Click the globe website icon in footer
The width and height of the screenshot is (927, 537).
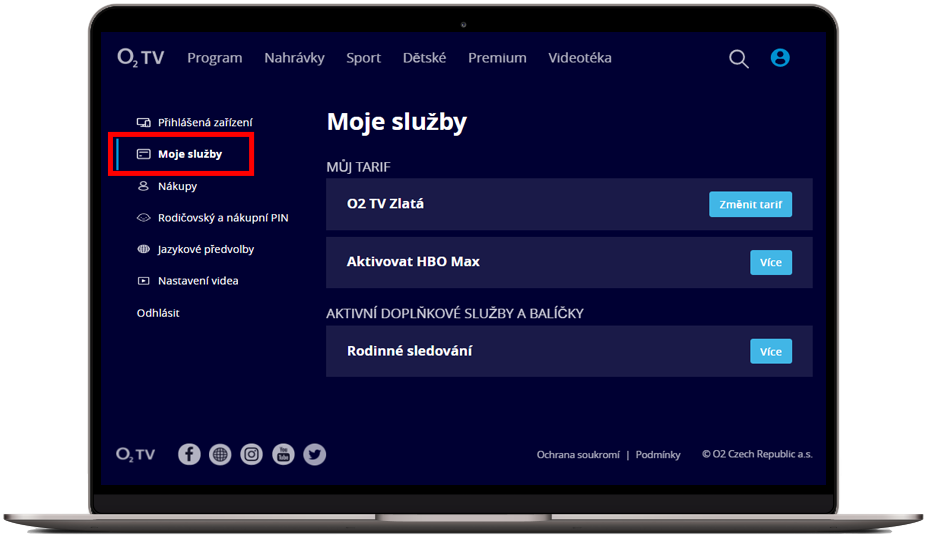tap(220, 454)
